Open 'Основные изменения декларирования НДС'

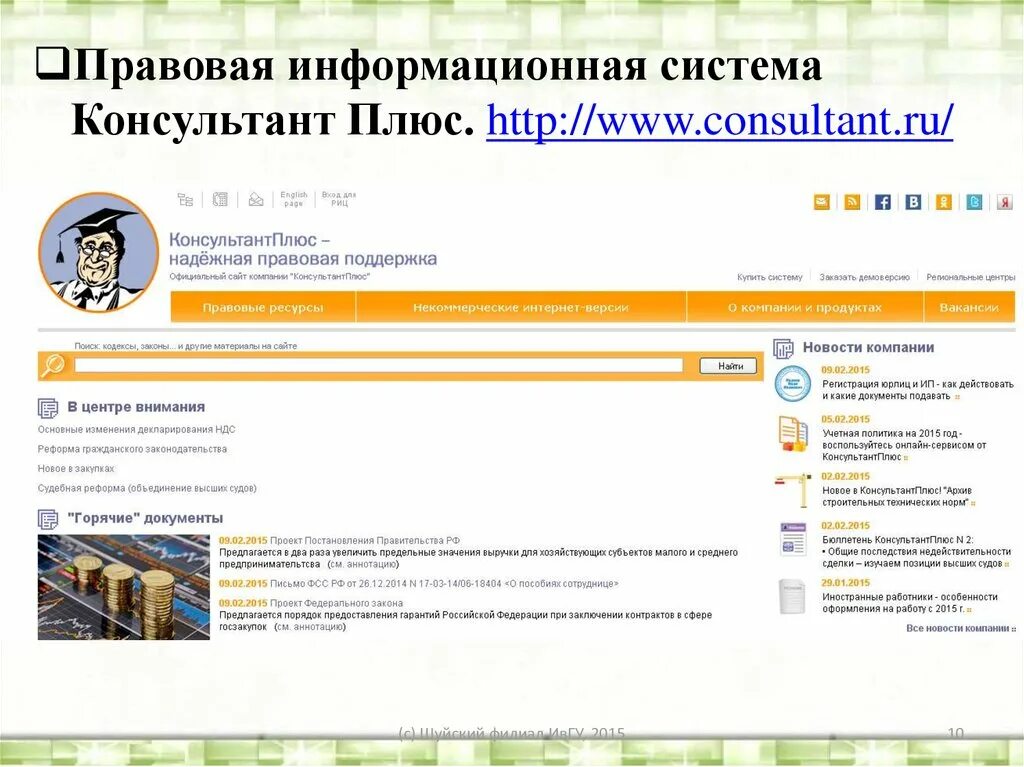click(x=136, y=430)
